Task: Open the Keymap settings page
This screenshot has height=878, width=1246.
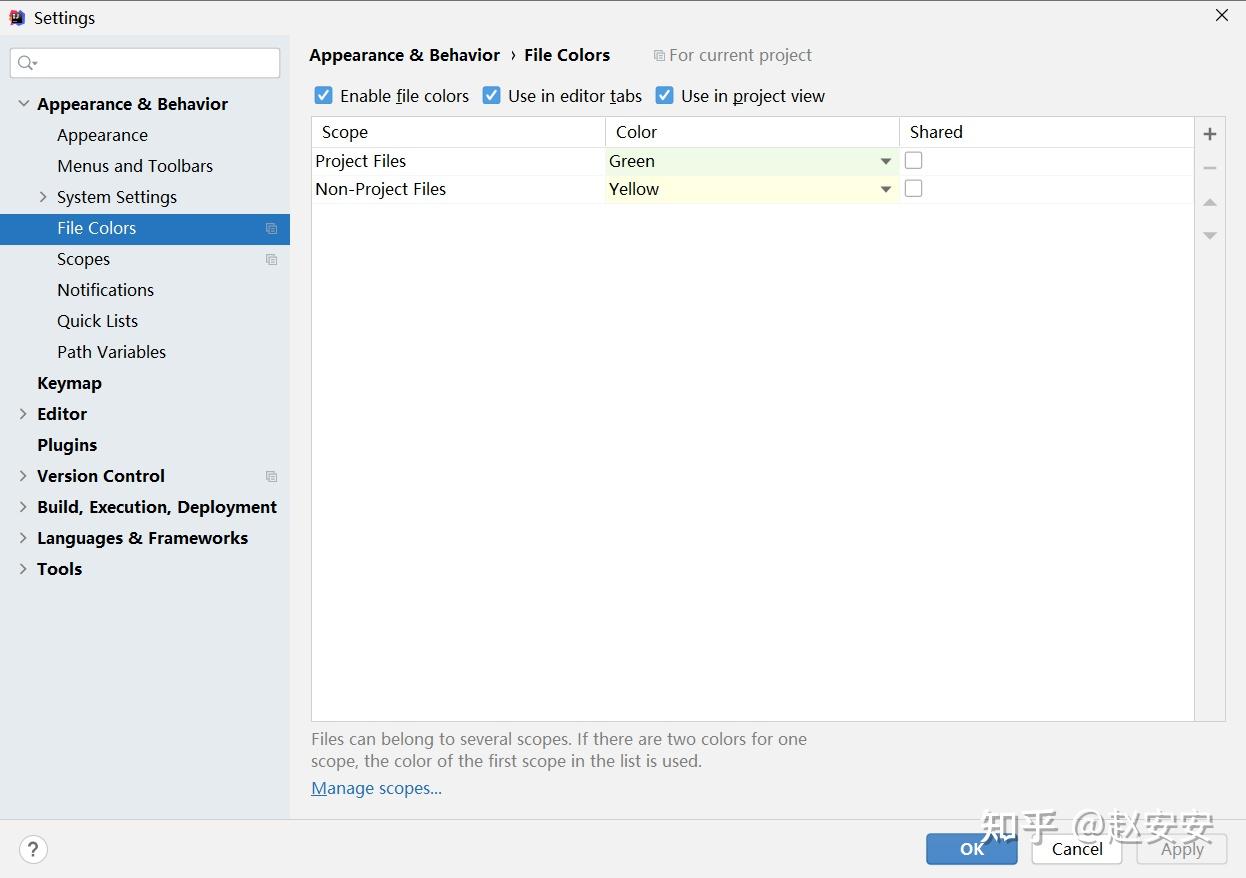Action: pos(69,383)
